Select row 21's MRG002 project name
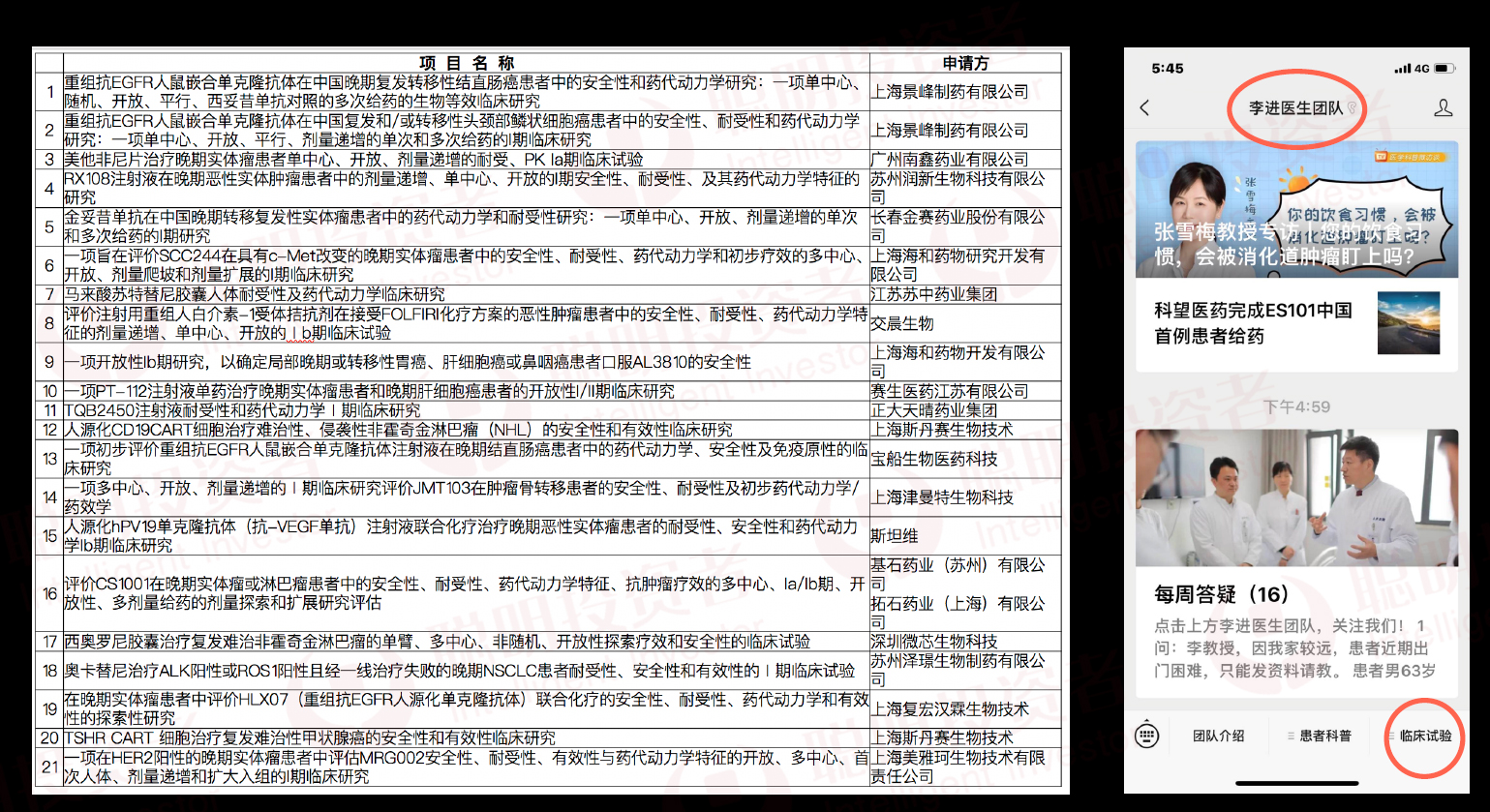This screenshot has width=1490, height=812. tap(467, 767)
